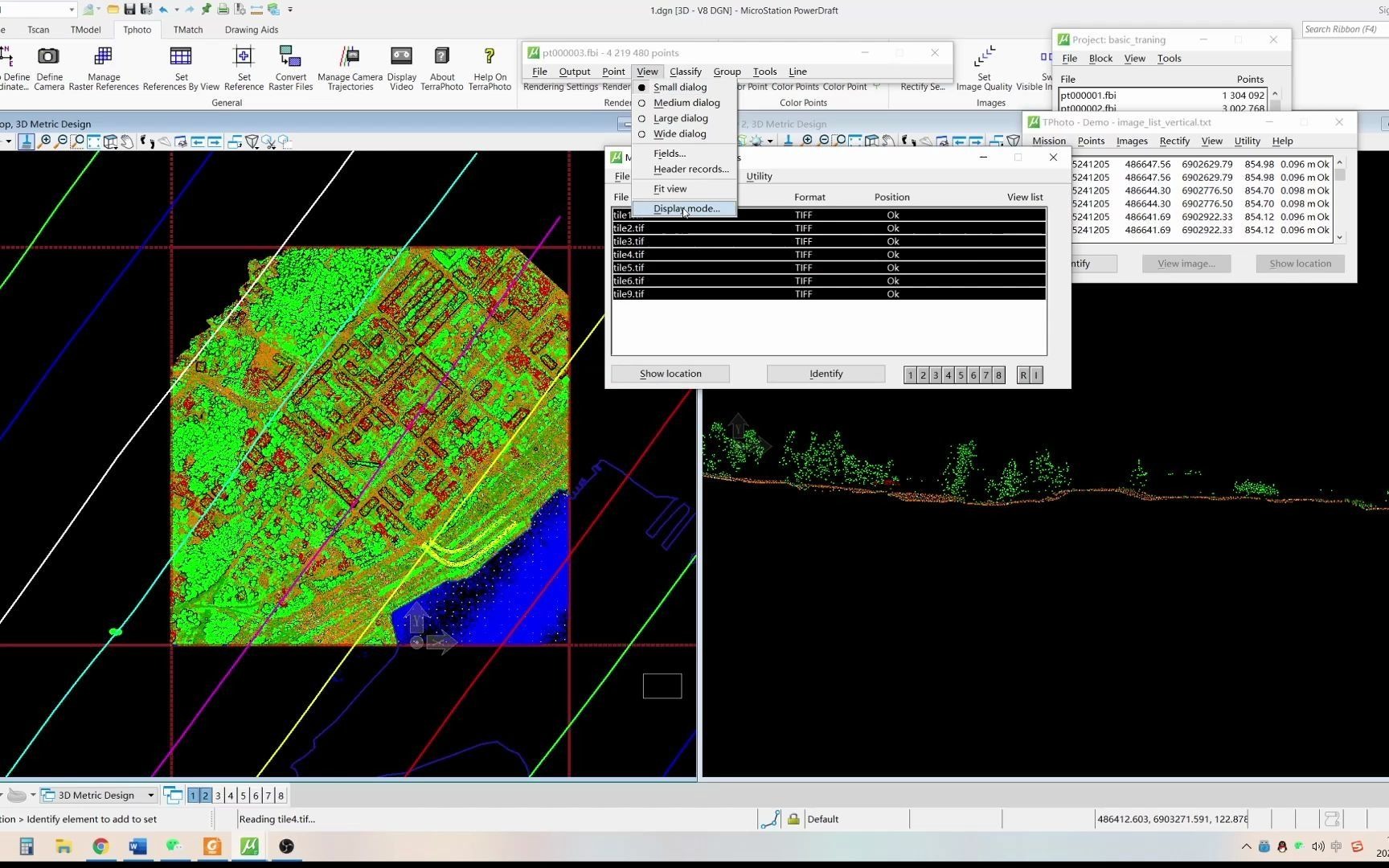Expand the 3D Metric Design model dropdown

[x=150, y=796]
